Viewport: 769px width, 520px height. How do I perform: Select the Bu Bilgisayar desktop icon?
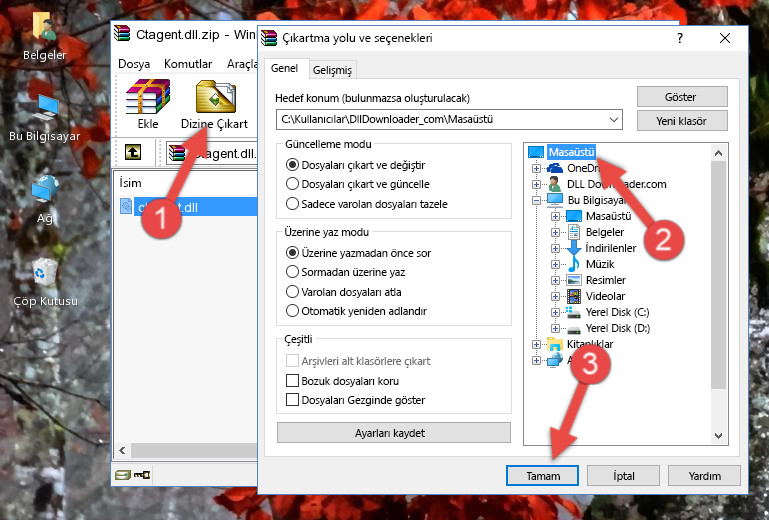pyautogui.click(x=44, y=117)
